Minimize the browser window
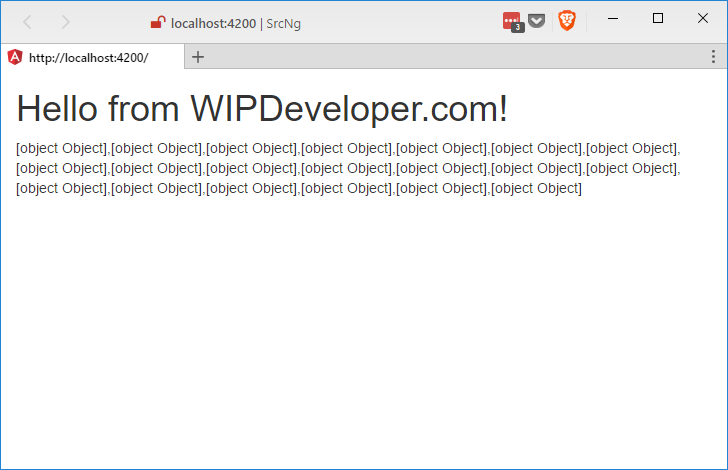Image resolution: width=728 pixels, height=470 pixels. coord(613,19)
